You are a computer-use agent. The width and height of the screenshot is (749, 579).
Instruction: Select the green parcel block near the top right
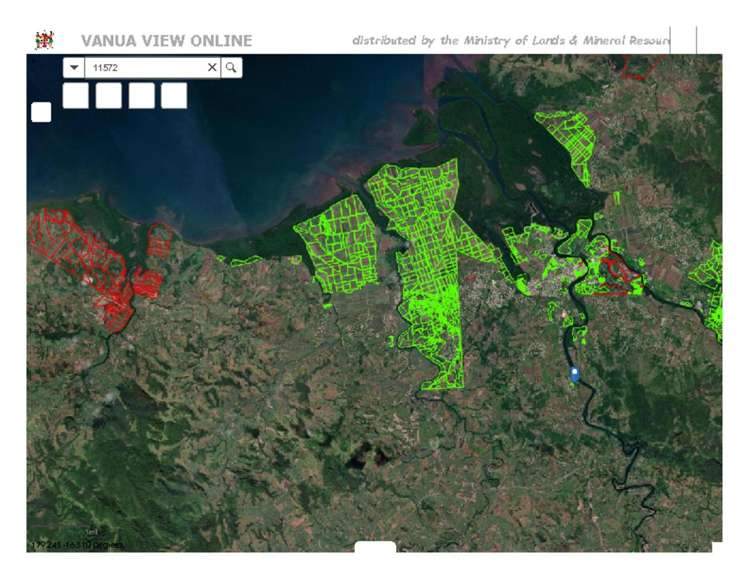567,143
